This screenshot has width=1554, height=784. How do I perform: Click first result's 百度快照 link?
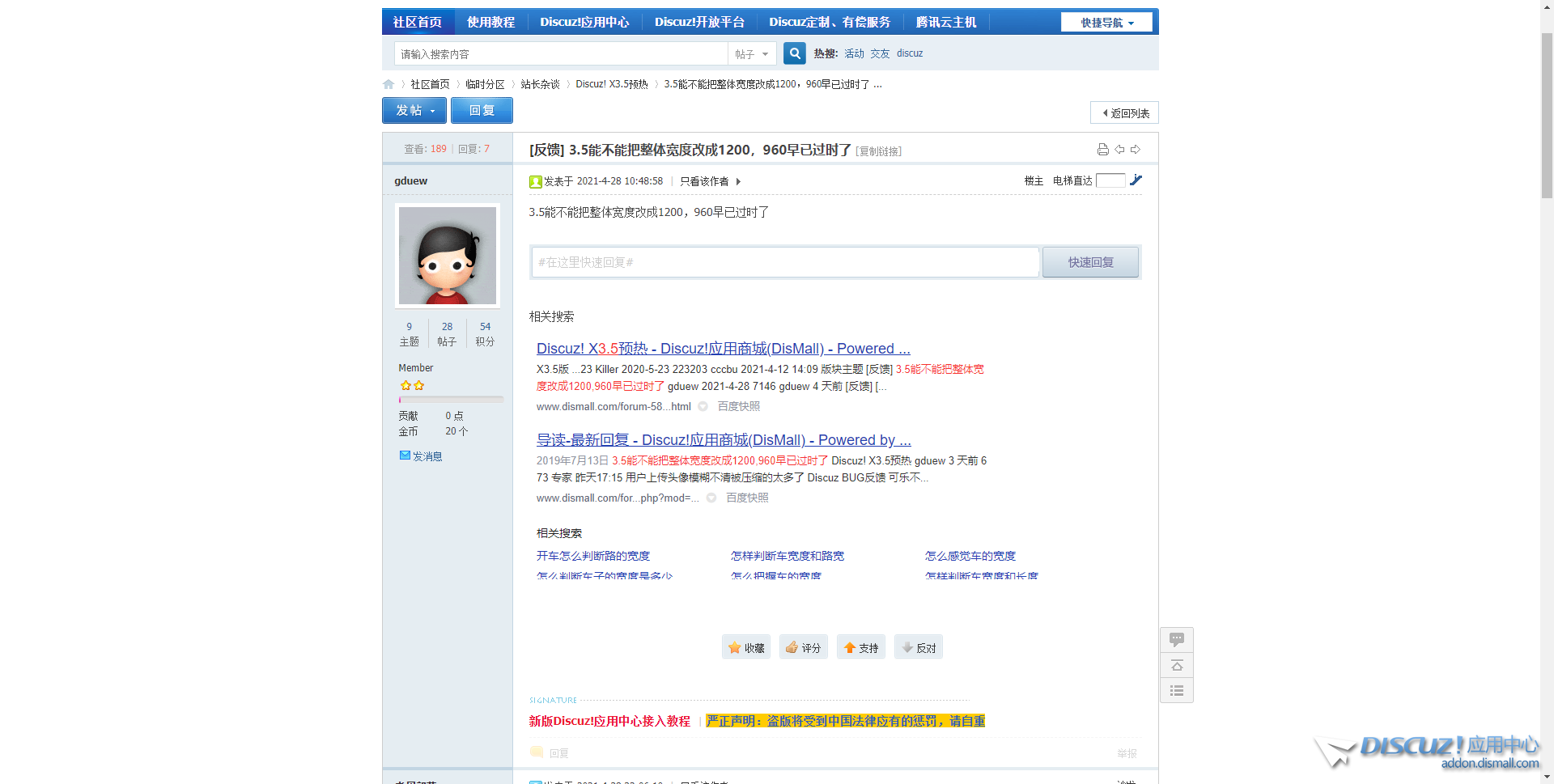[739, 406]
